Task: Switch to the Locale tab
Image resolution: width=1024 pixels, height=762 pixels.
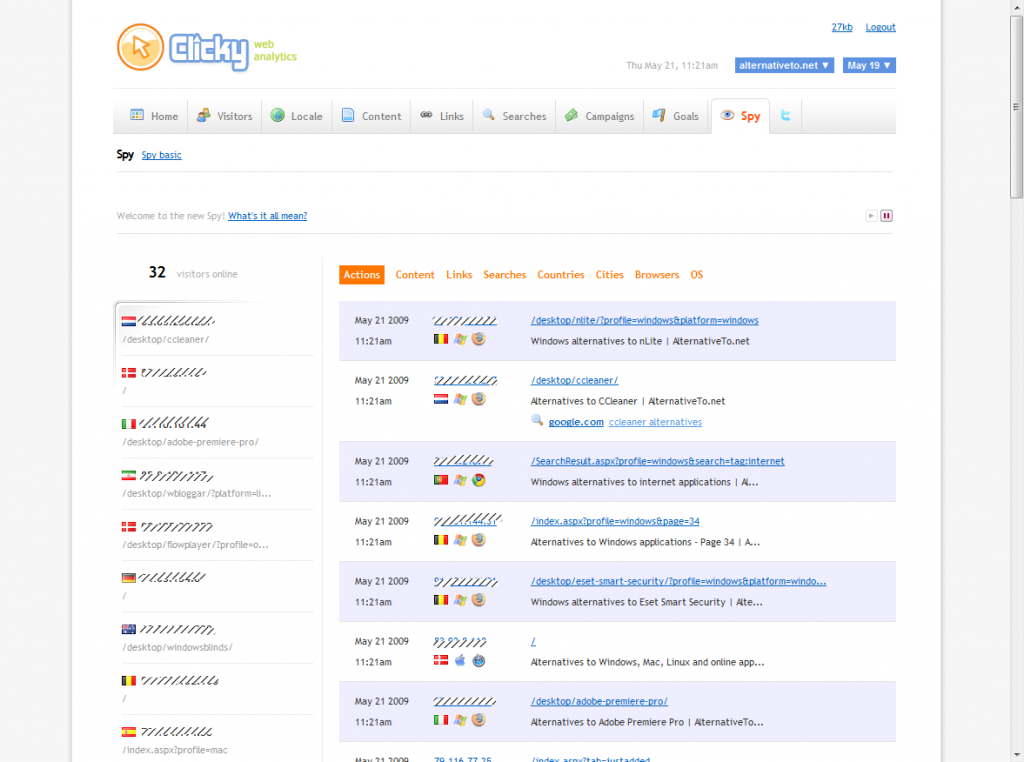Action: click(296, 116)
